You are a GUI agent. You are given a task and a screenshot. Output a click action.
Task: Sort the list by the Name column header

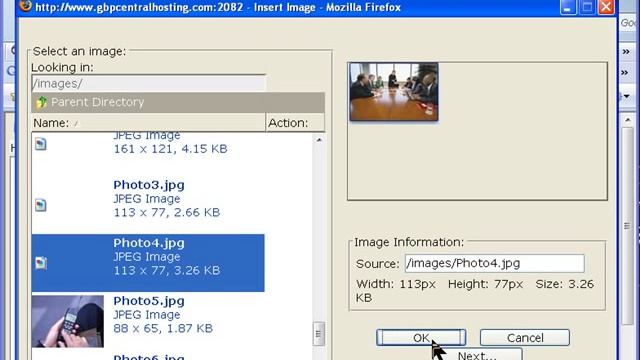tap(149, 123)
